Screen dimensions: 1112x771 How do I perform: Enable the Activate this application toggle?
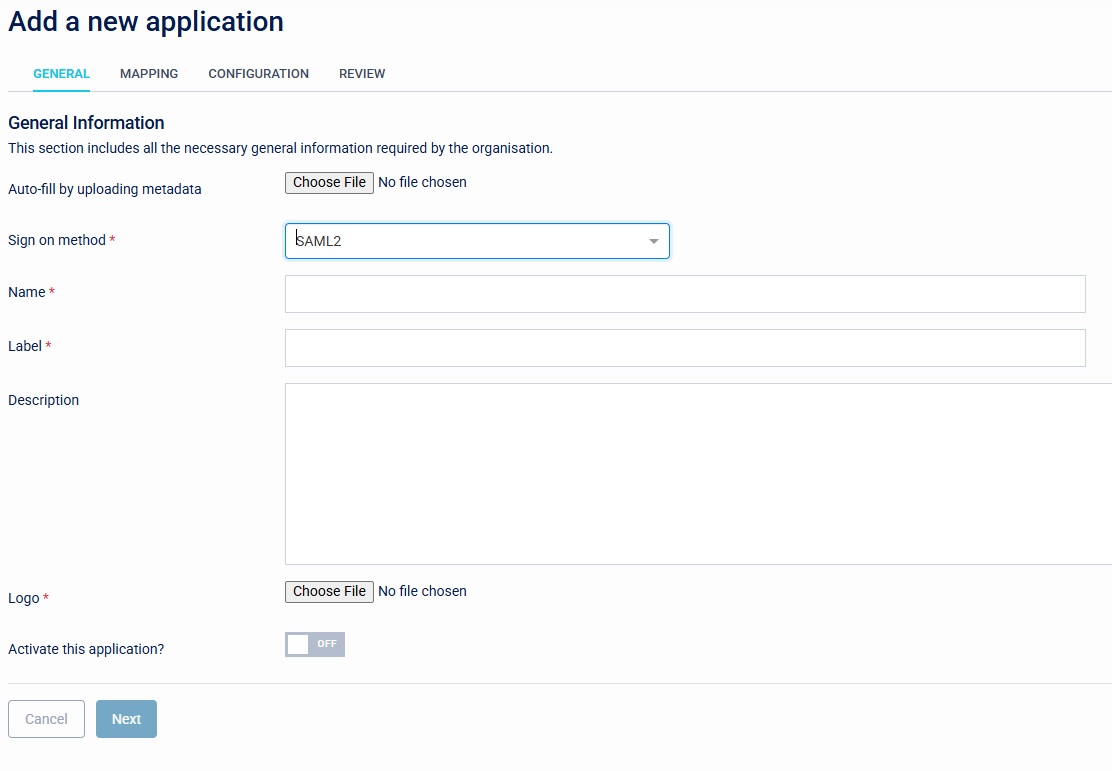(x=314, y=644)
